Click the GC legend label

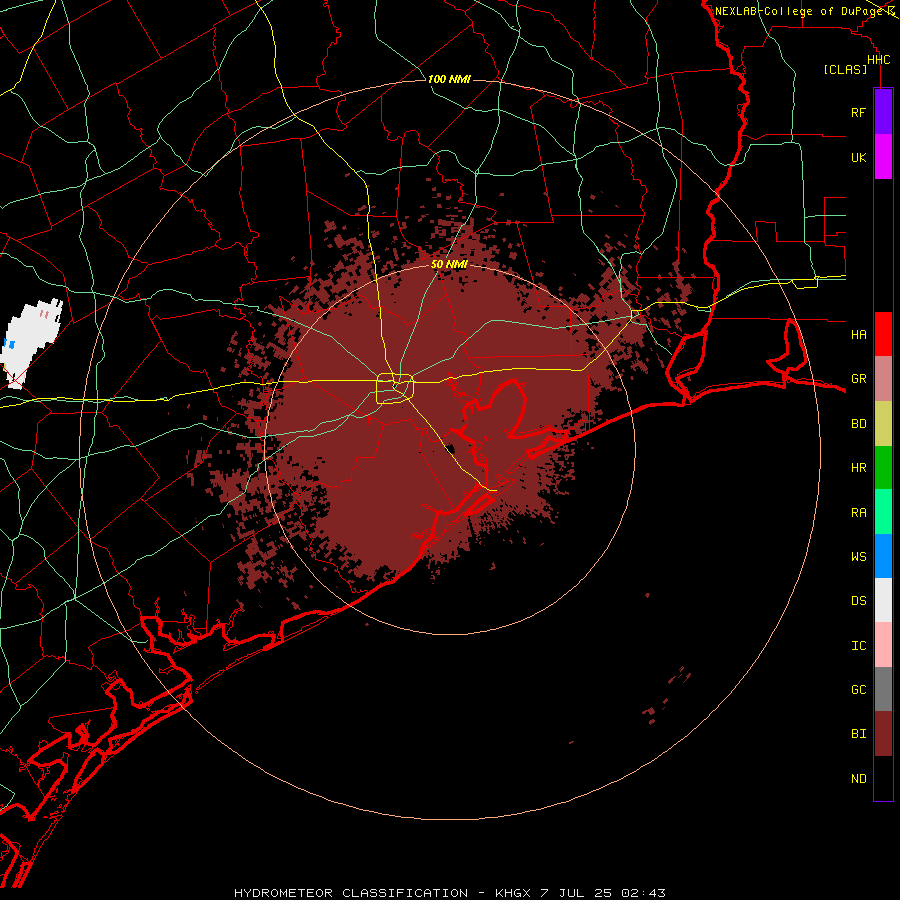tap(858, 689)
